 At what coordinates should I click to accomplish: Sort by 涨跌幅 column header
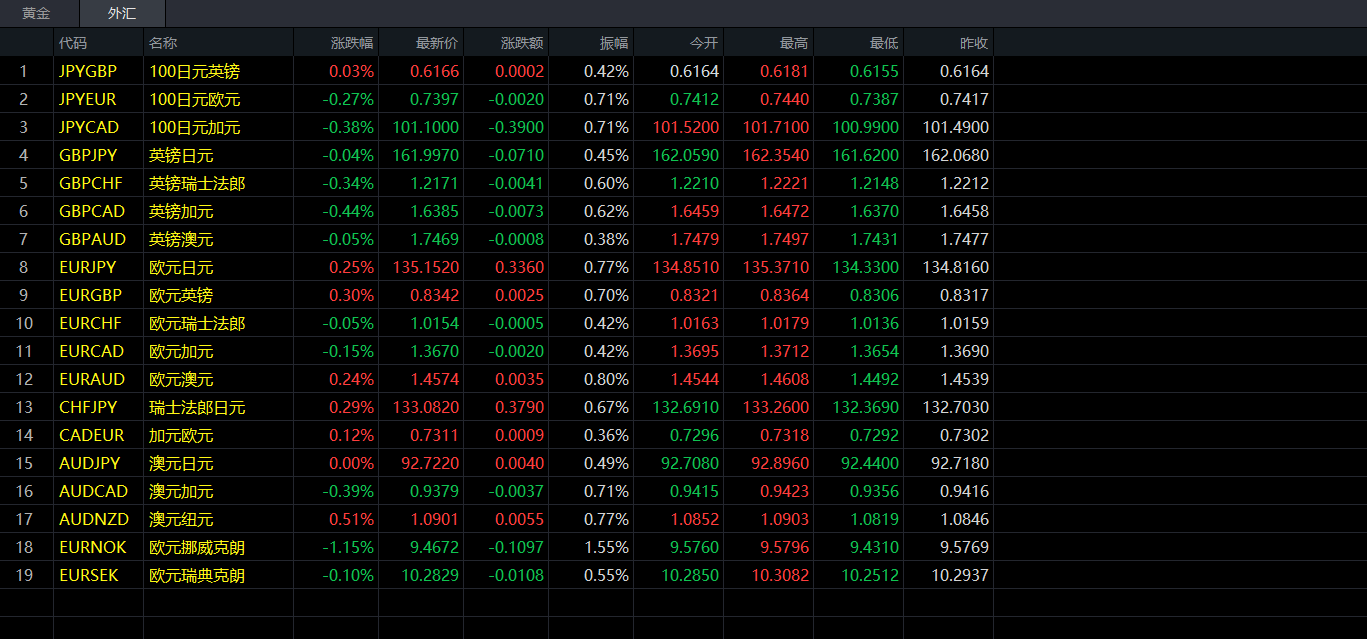[x=352, y=43]
